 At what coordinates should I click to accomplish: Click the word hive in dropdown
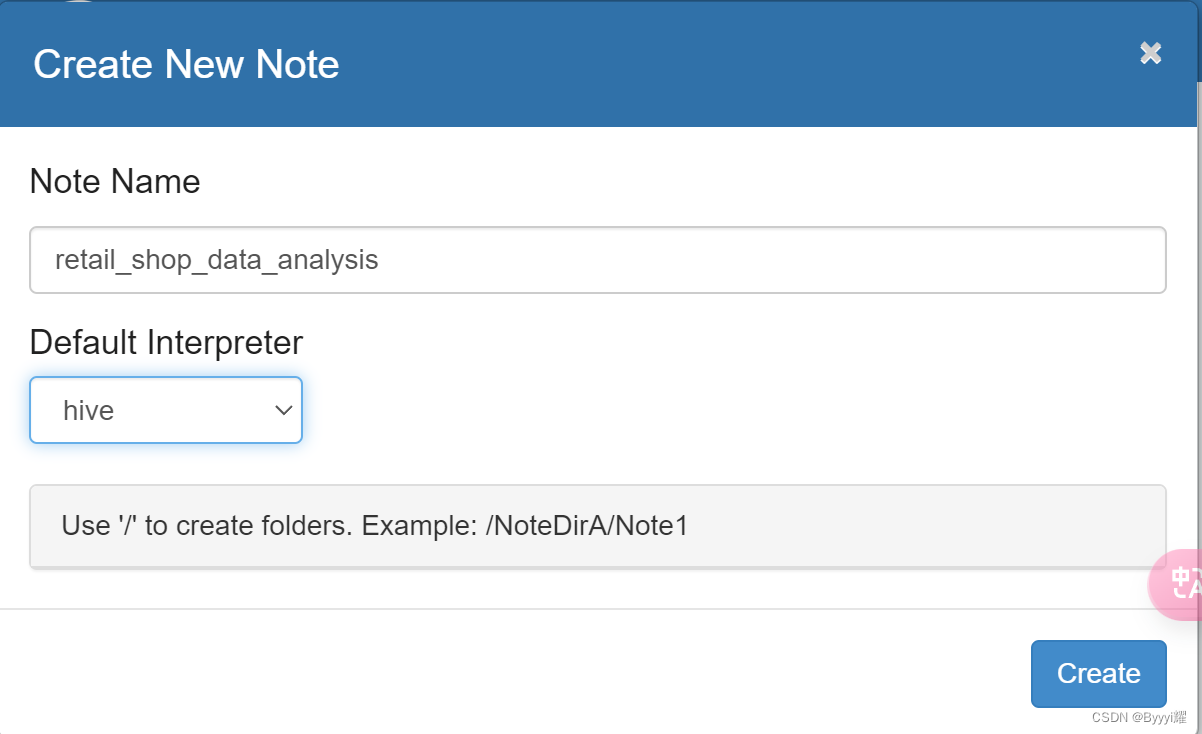(88, 410)
